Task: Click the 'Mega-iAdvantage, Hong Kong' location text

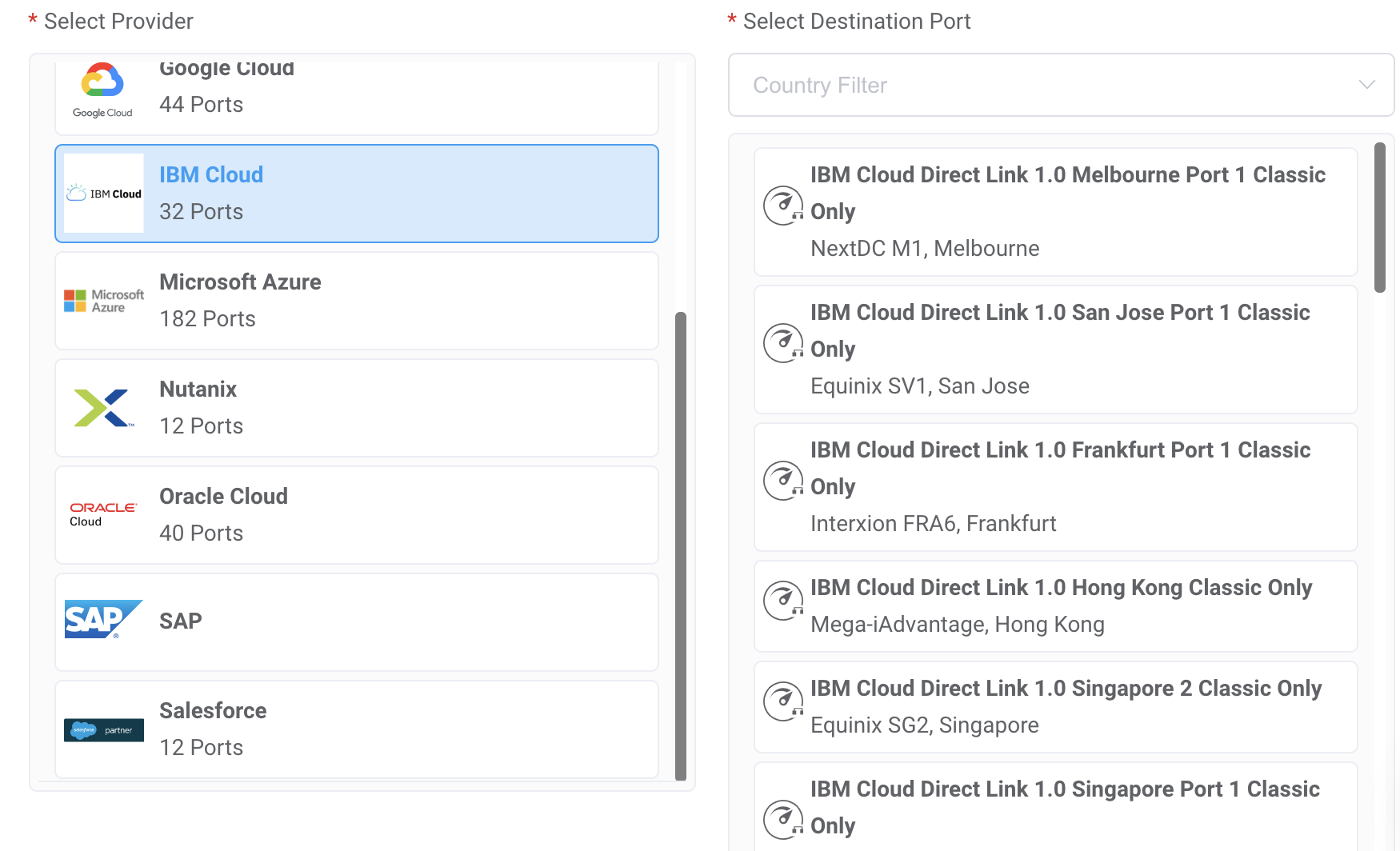Action: (958, 625)
